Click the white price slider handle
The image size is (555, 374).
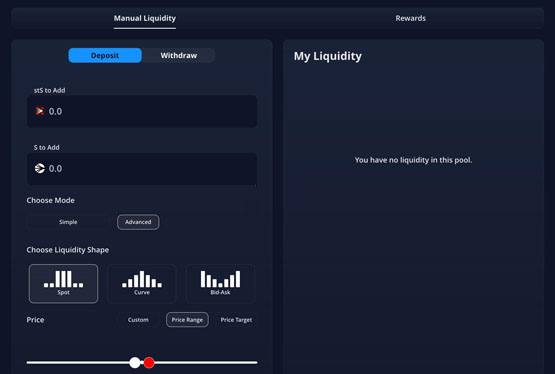coord(135,362)
